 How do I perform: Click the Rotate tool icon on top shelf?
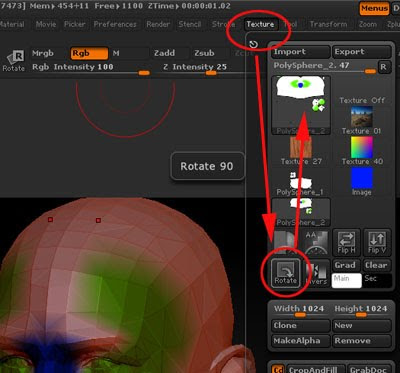tap(14, 60)
